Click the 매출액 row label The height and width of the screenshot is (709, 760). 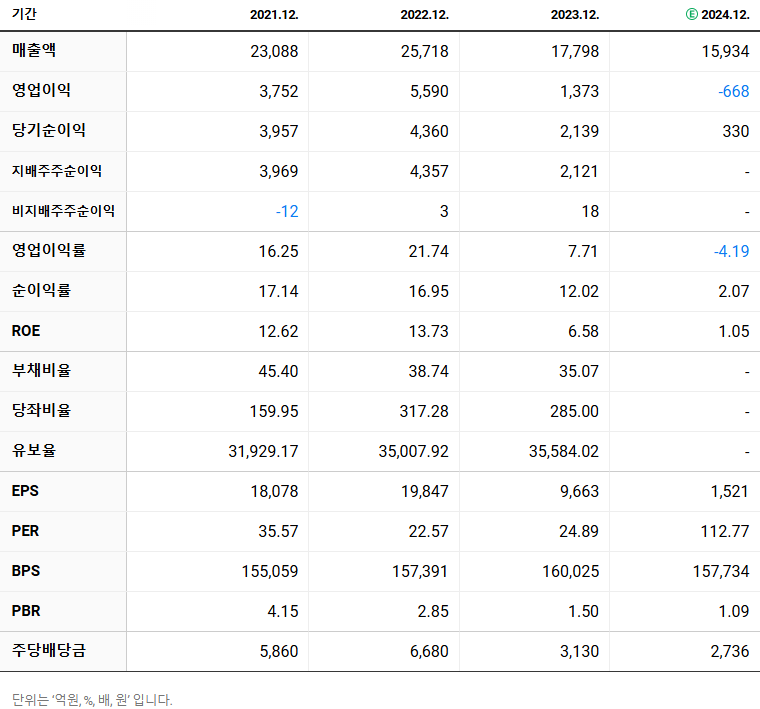tap(34, 50)
